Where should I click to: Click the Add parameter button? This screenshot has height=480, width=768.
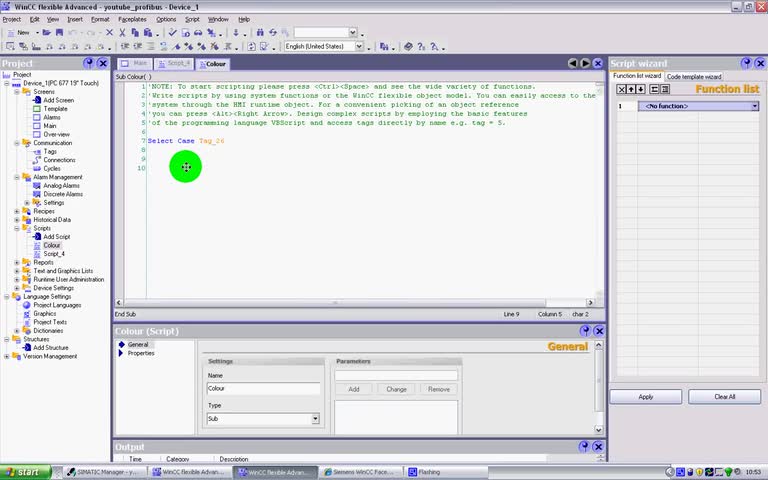point(354,389)
